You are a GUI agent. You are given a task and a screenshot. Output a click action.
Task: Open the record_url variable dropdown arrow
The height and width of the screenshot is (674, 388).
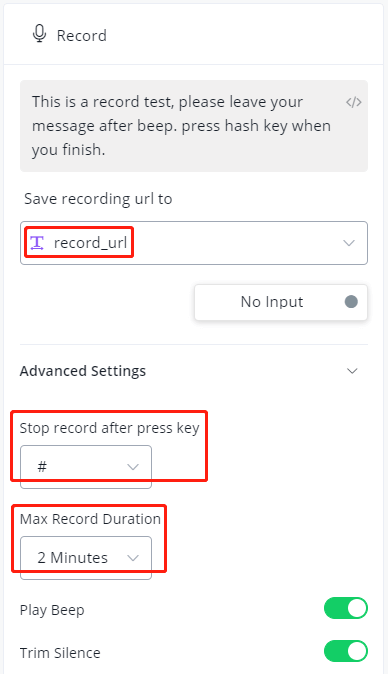pyautogui.click(x=349, y=243)
